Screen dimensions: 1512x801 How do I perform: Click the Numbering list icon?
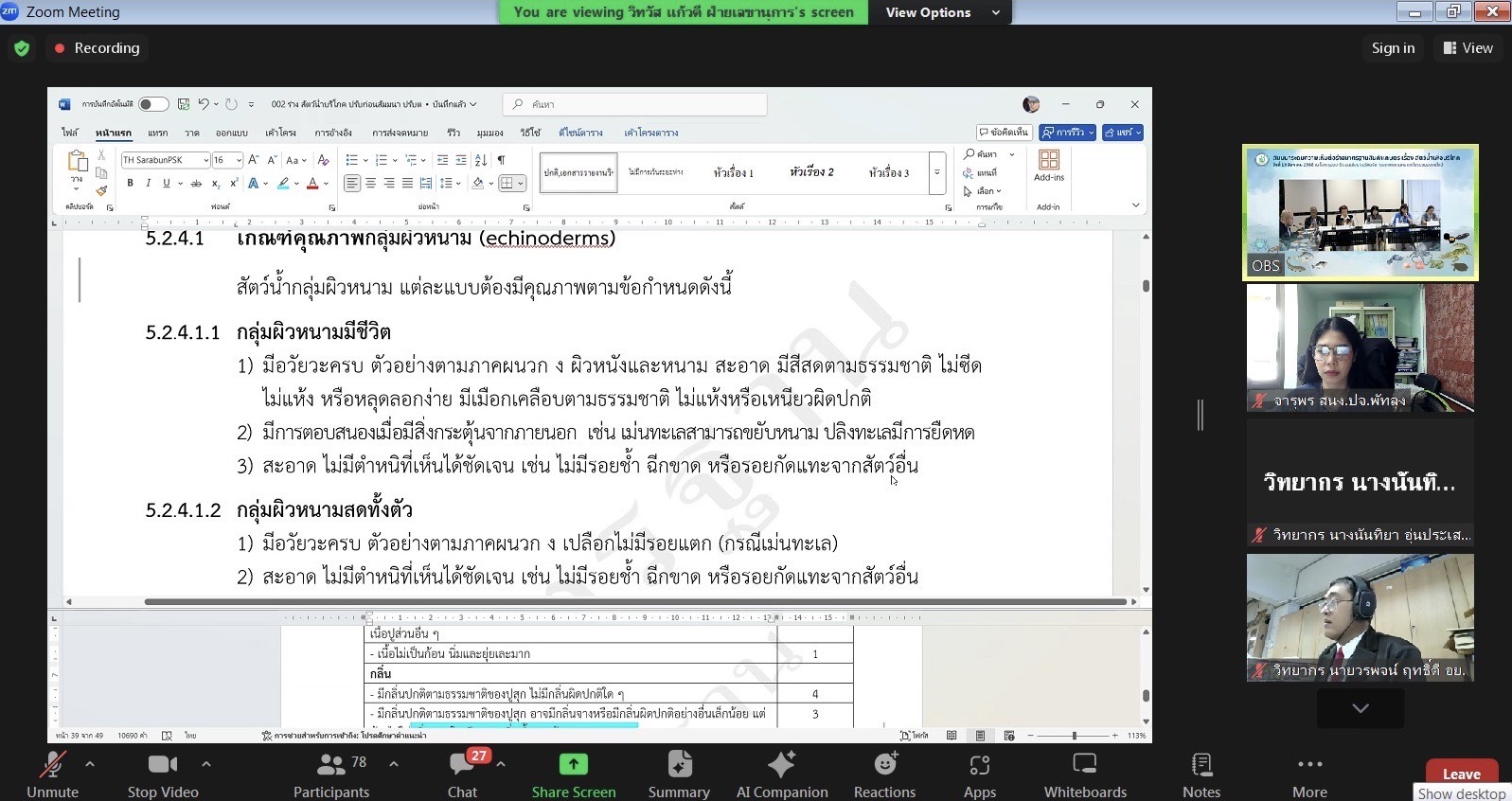[381, 160]
